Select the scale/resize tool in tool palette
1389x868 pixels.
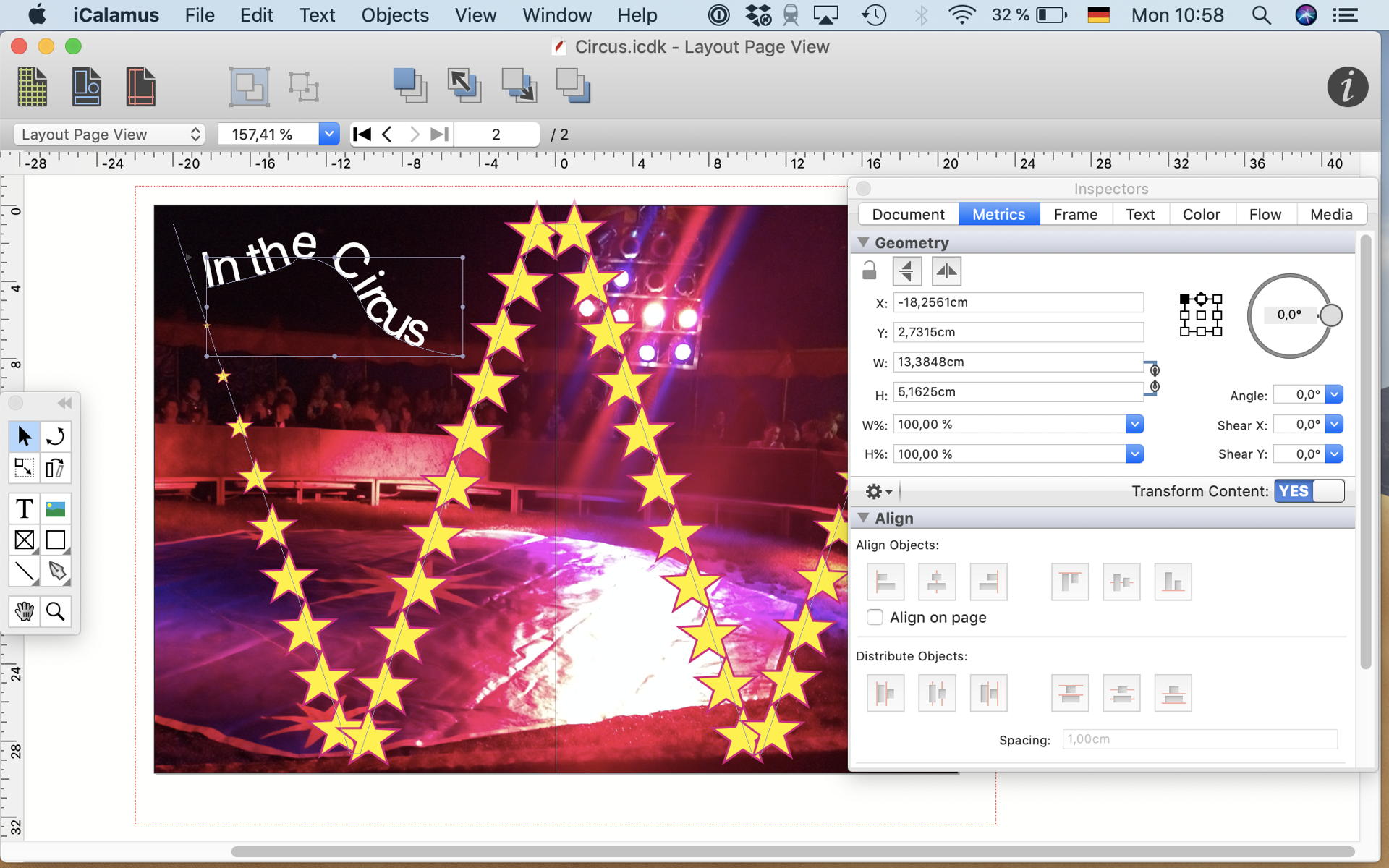(x=24, y=467)
